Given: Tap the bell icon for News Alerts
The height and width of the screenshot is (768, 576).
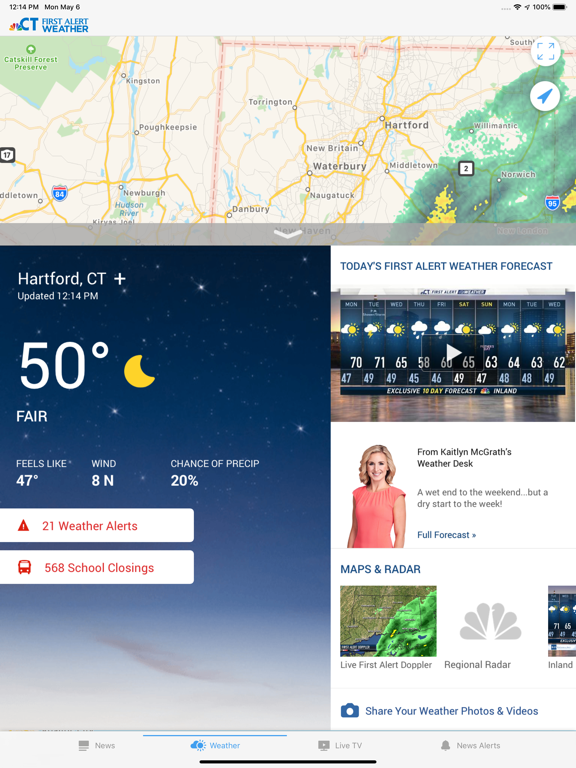Looking at the screenshot, I should tap(445, 745).
